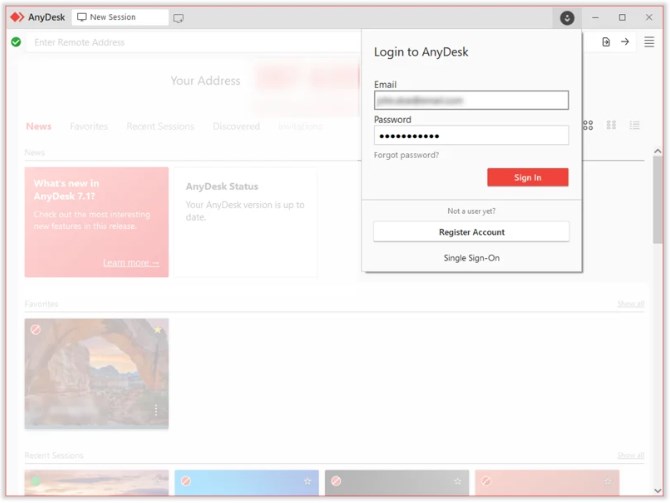
Task: Click the vertical scrollbar thumb
Action: (x=658, y=200)
